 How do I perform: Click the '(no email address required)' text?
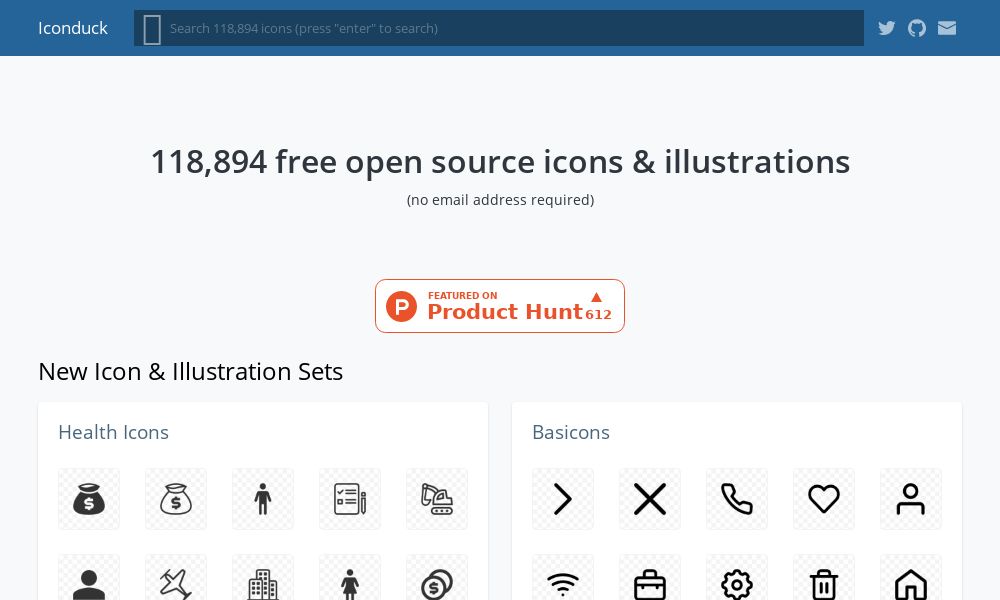point(500,200)
